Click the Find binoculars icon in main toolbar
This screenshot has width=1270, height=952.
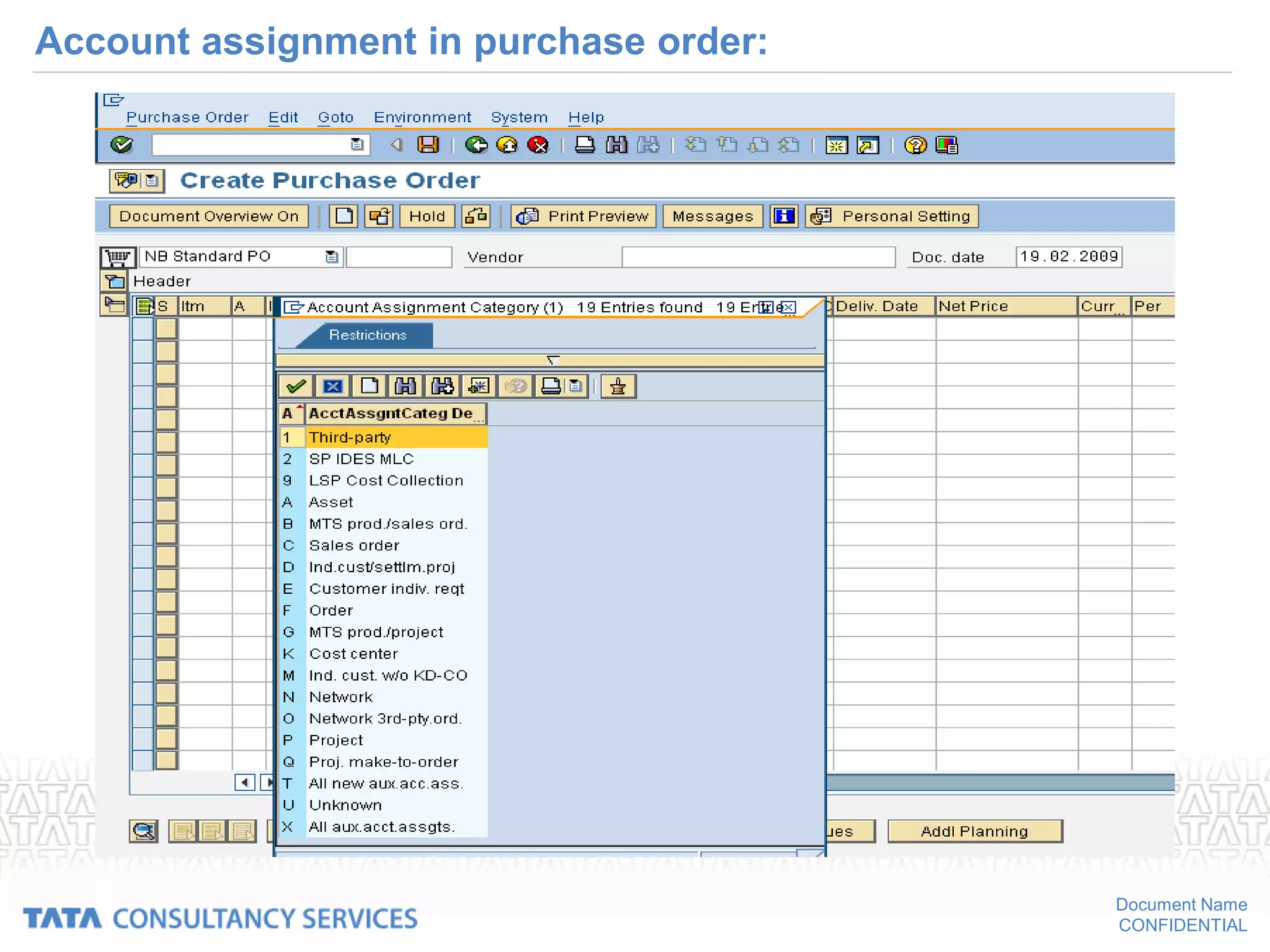[x=616, y=145]
